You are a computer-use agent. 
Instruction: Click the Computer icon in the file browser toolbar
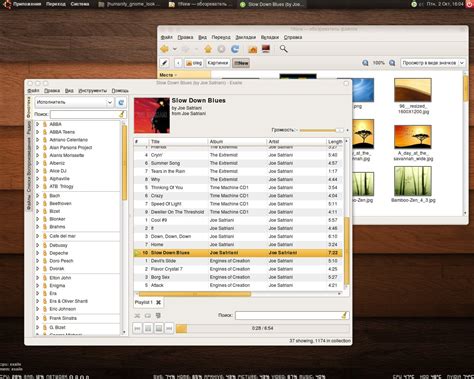tap(266, 49)
